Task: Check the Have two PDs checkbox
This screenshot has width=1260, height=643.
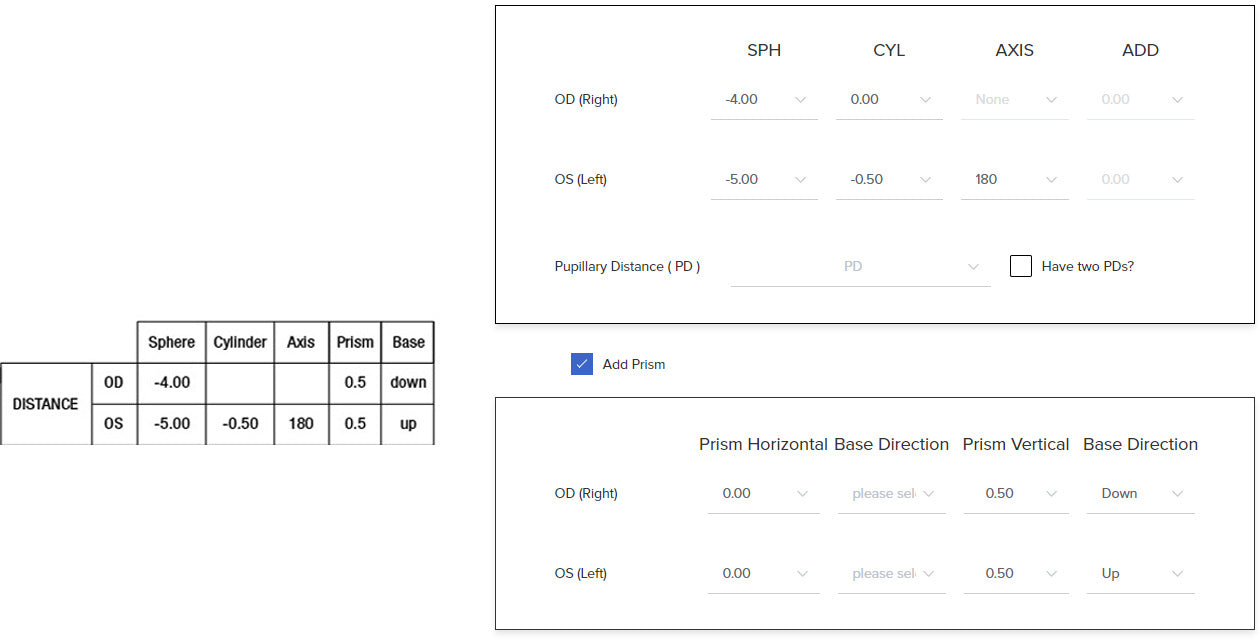Action: pyautogui.click(x=1021, y=267)
